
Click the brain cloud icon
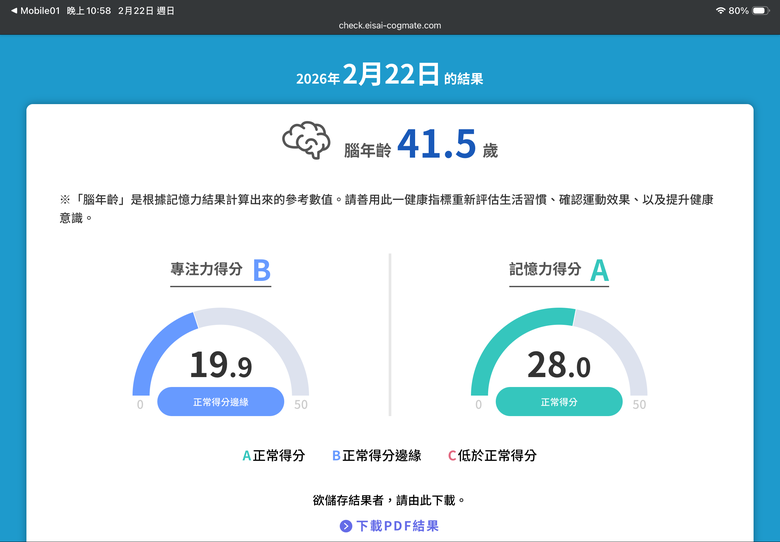click(306, 140)
